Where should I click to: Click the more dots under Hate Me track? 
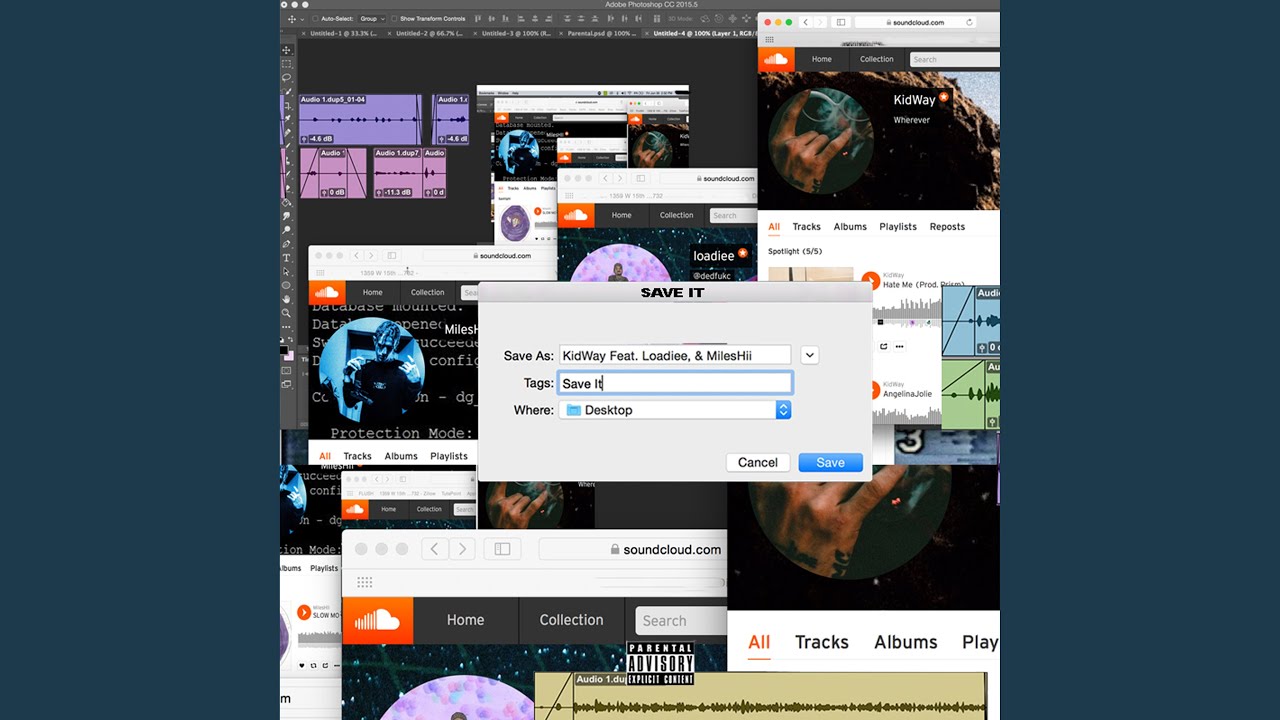point(899,347)
